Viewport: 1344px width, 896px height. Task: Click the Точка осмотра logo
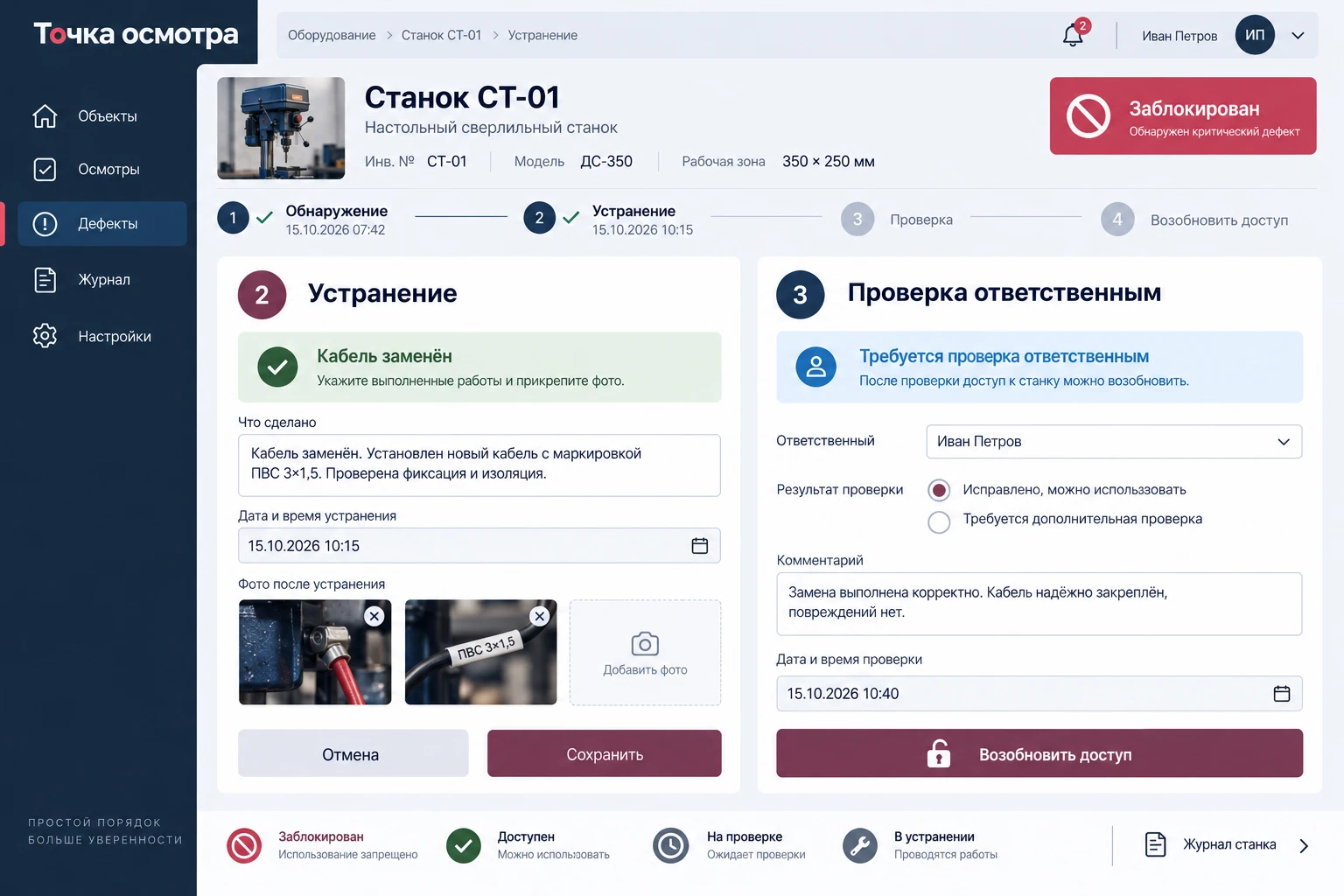point(136,33)
